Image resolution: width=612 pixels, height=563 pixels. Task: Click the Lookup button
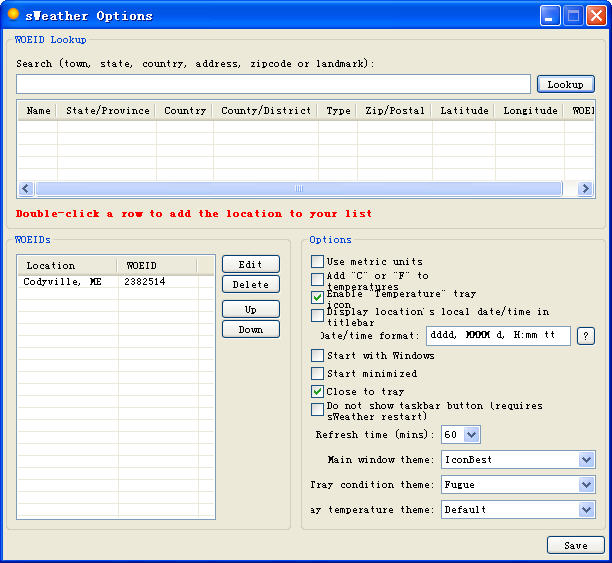[566, 84]
